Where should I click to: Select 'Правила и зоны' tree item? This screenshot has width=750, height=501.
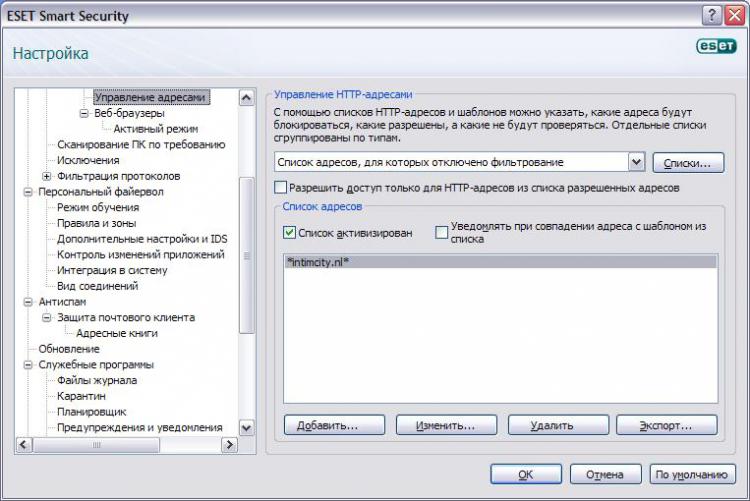96,223
